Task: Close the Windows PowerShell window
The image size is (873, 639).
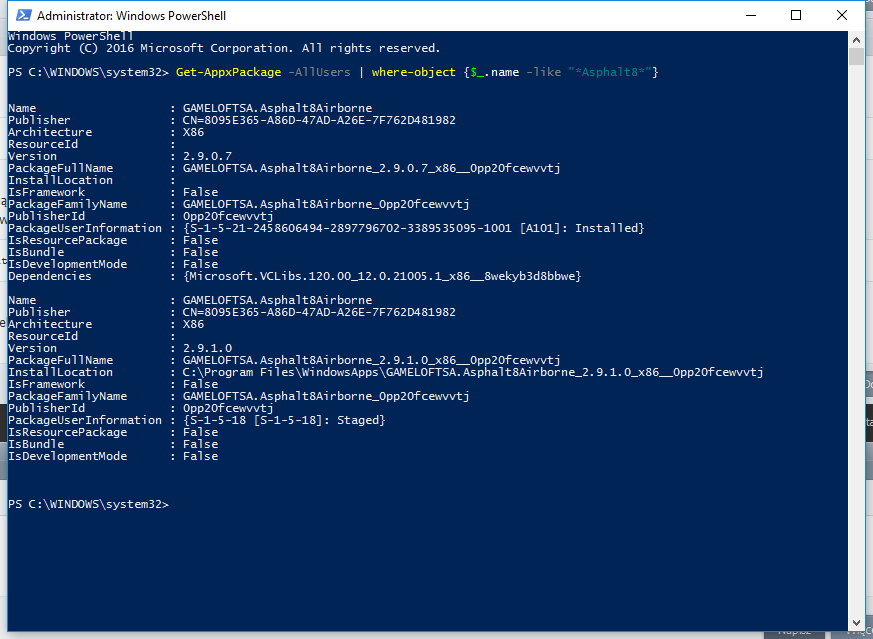Action: 842,16
